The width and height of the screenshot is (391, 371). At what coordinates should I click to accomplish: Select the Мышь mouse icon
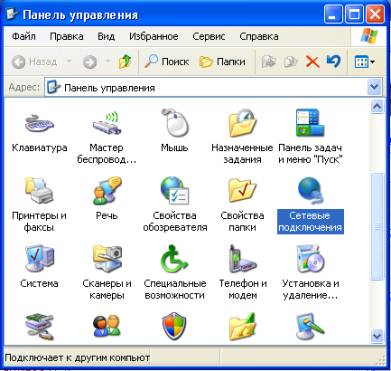175,122
